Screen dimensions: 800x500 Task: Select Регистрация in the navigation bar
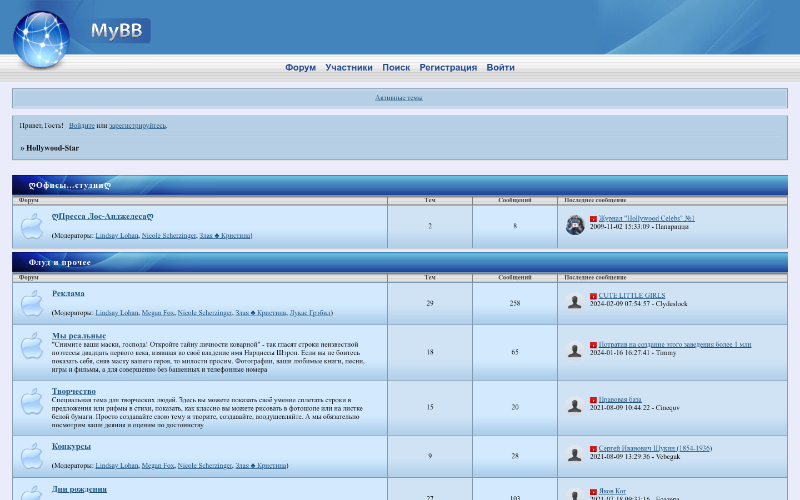click(x=448, y=68)
